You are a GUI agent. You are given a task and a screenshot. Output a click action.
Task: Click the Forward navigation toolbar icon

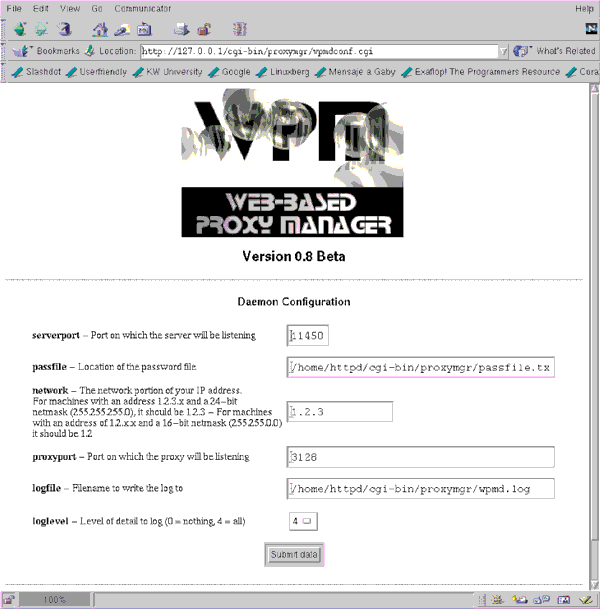pyautogui.click(x=42, y=29)
